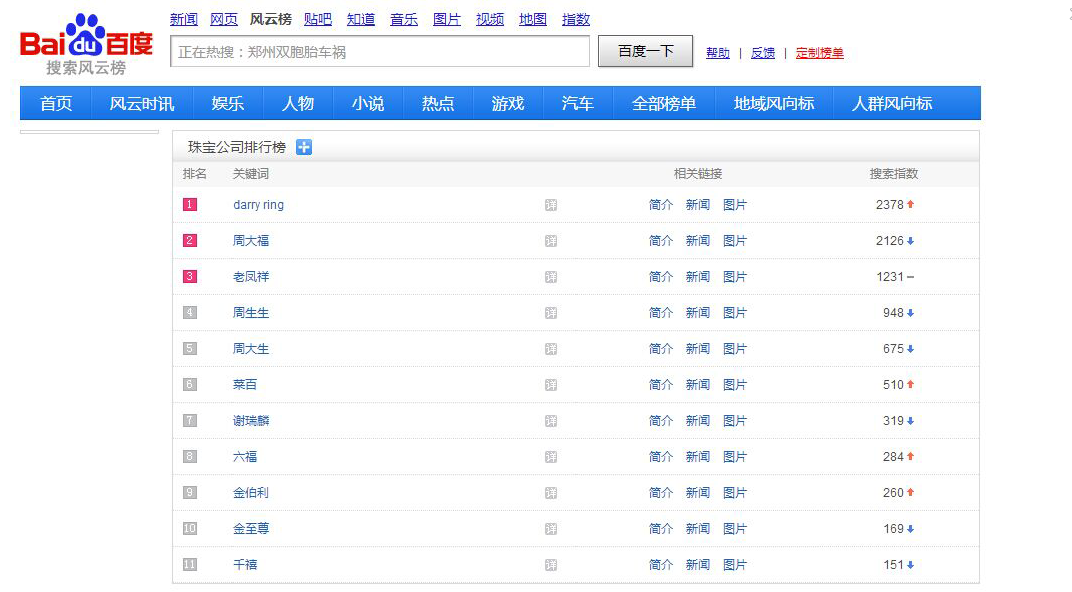Open the 知道 link in top bar

[x=361, y=19]
